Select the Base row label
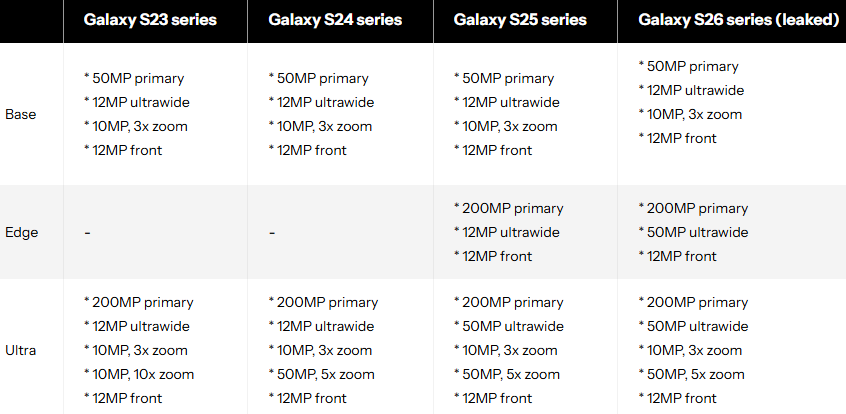This screenshot has height=414, width=846. coord(20,114)
